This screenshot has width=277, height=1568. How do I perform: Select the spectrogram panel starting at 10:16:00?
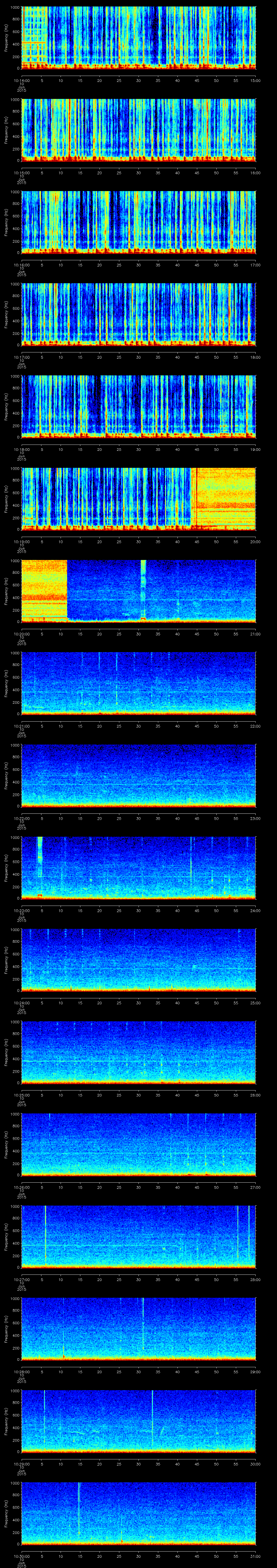139,222
